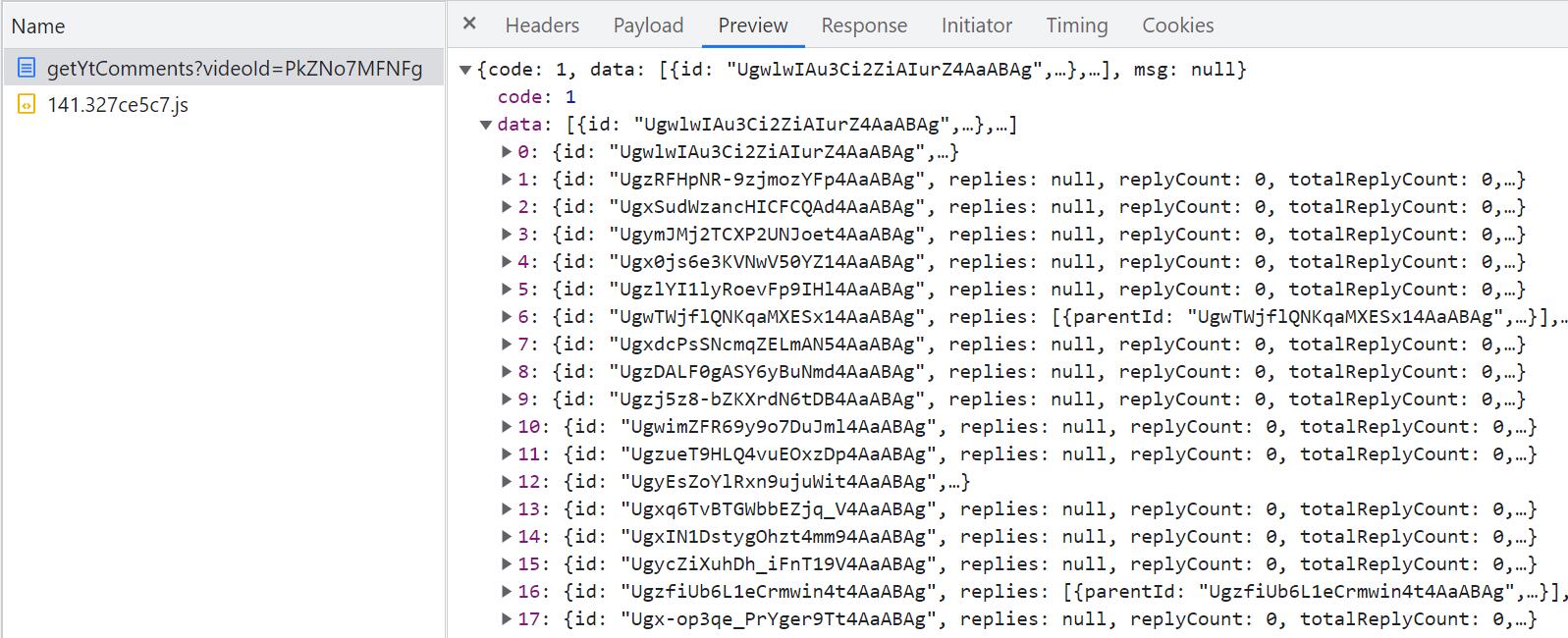The width and height of the screenshot is (1568, 638).
Task: Expand data item 10 UgwimZFR69y9o7DuJml4AaABAg
Action: coord(507,427)
